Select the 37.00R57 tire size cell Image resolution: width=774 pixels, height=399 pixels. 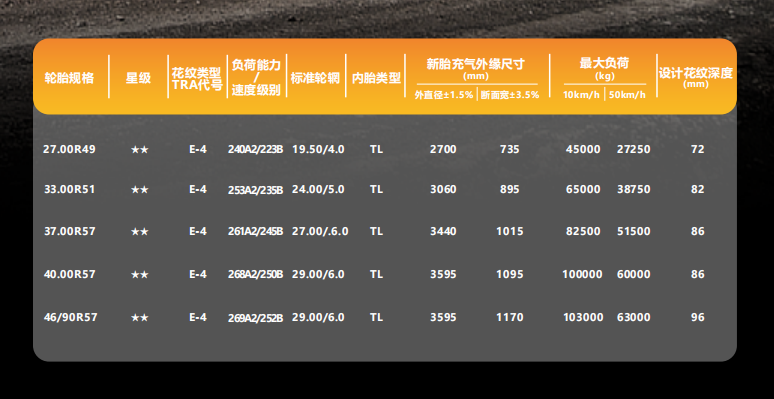69,231
